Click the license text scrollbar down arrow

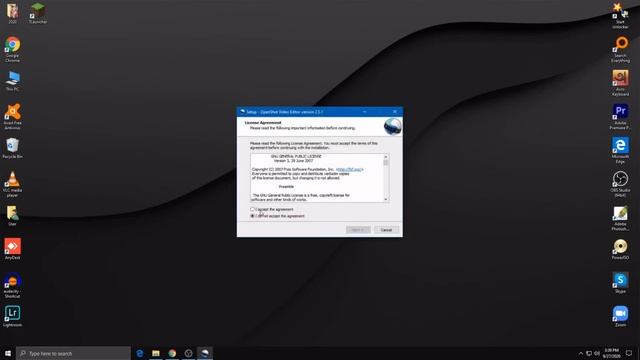tap(385, 199)
